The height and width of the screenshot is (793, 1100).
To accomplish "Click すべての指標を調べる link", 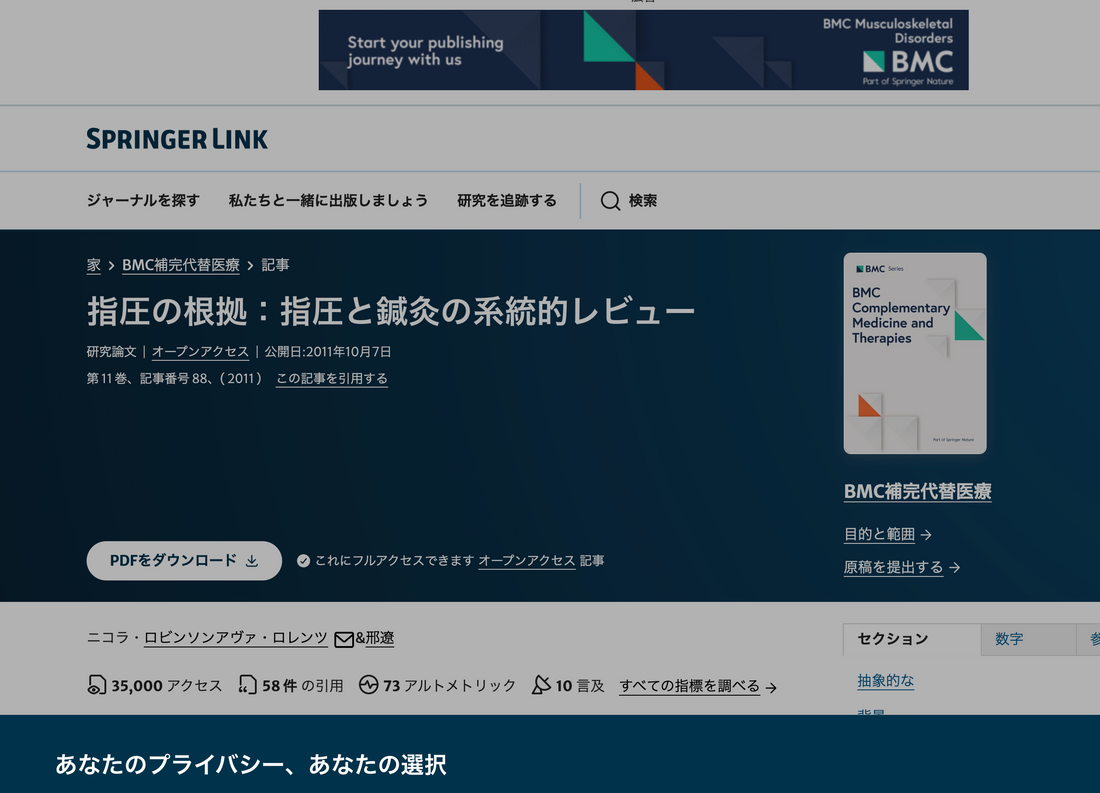I will point(690,686).
